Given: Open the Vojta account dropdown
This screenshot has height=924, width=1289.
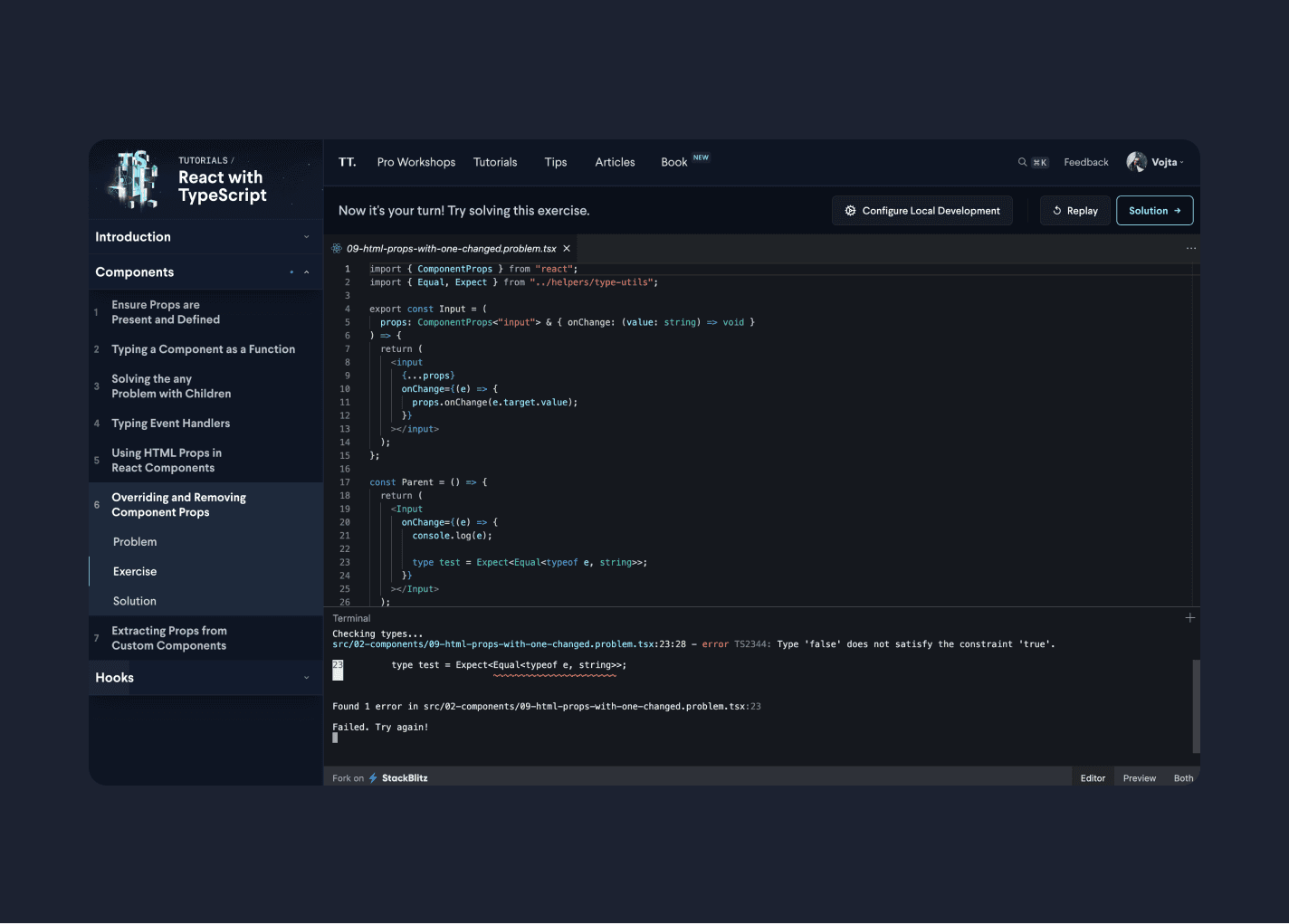Looking at the screenshot, I should pyautogui.click(x=1156, y=162).
